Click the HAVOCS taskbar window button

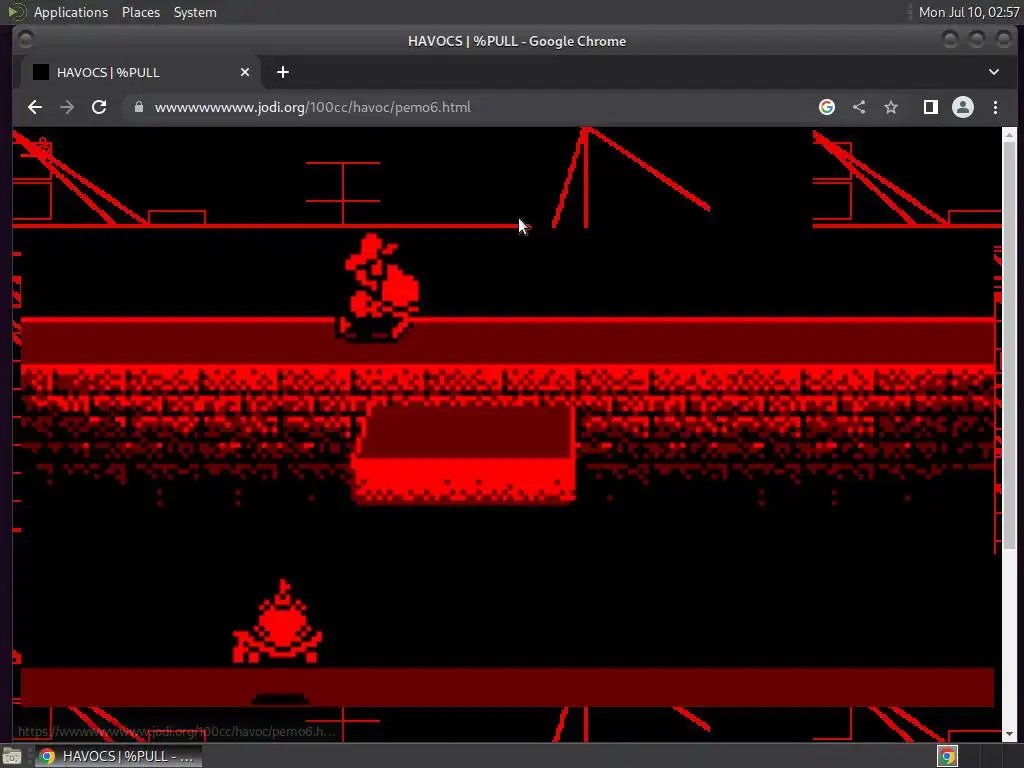pyautogui.click(x=118, y=756)
